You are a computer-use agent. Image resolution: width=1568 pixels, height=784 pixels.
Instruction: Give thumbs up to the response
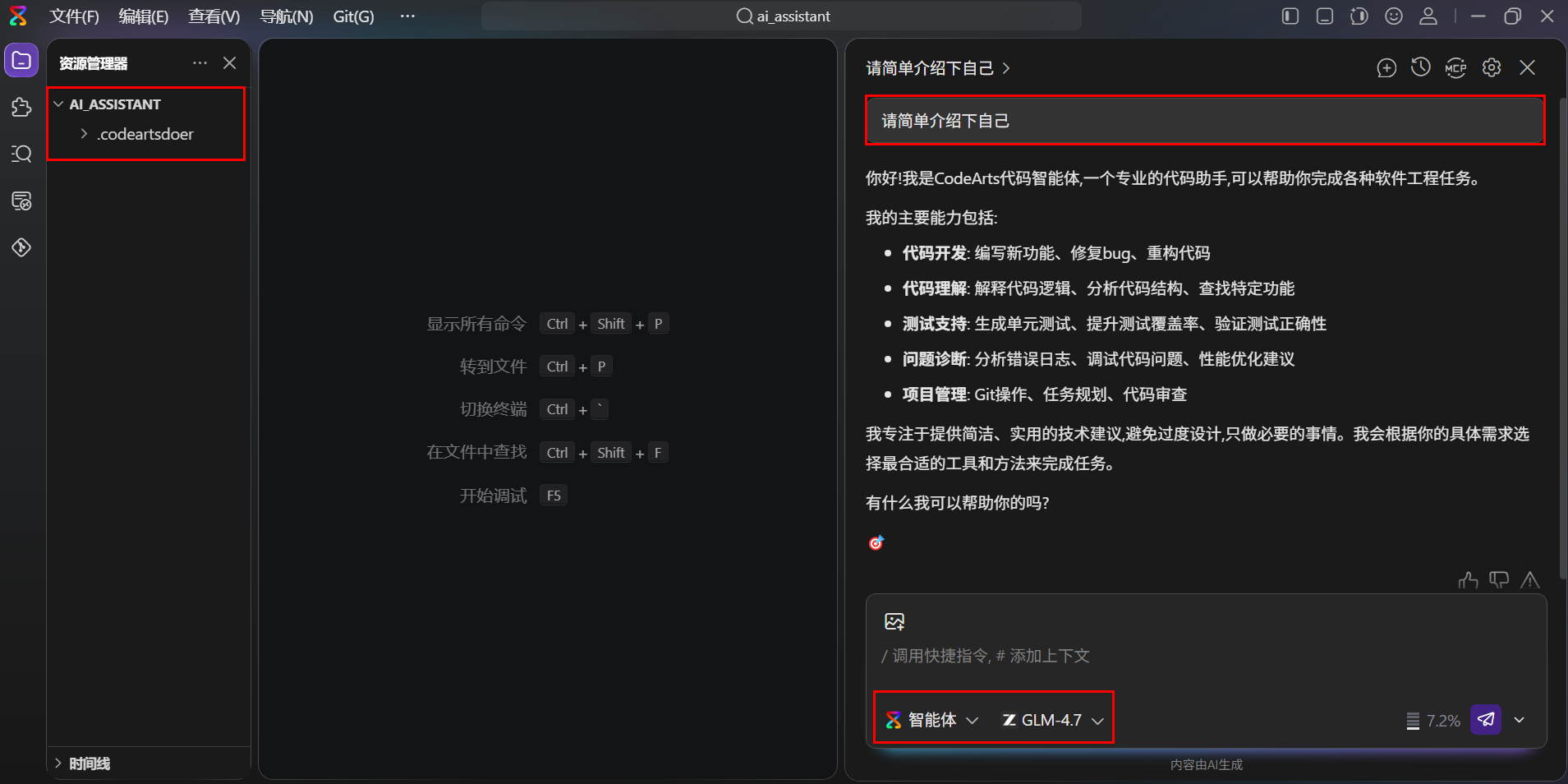[x=1469, y=580]
